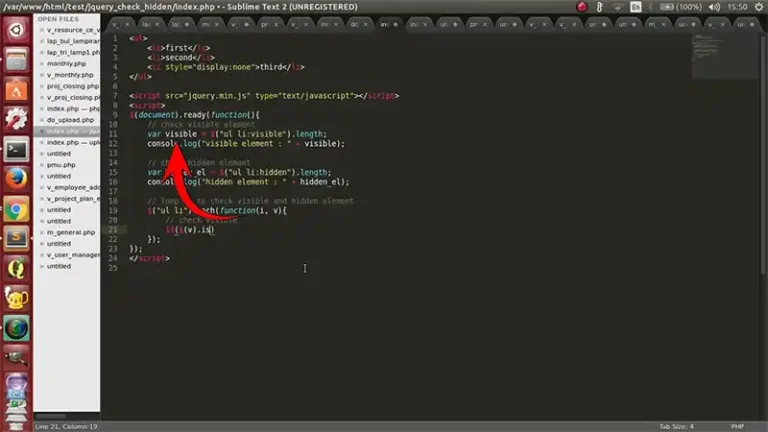
Task: Open the Terminal from the launcher
Action: click(x=16, y=149)
